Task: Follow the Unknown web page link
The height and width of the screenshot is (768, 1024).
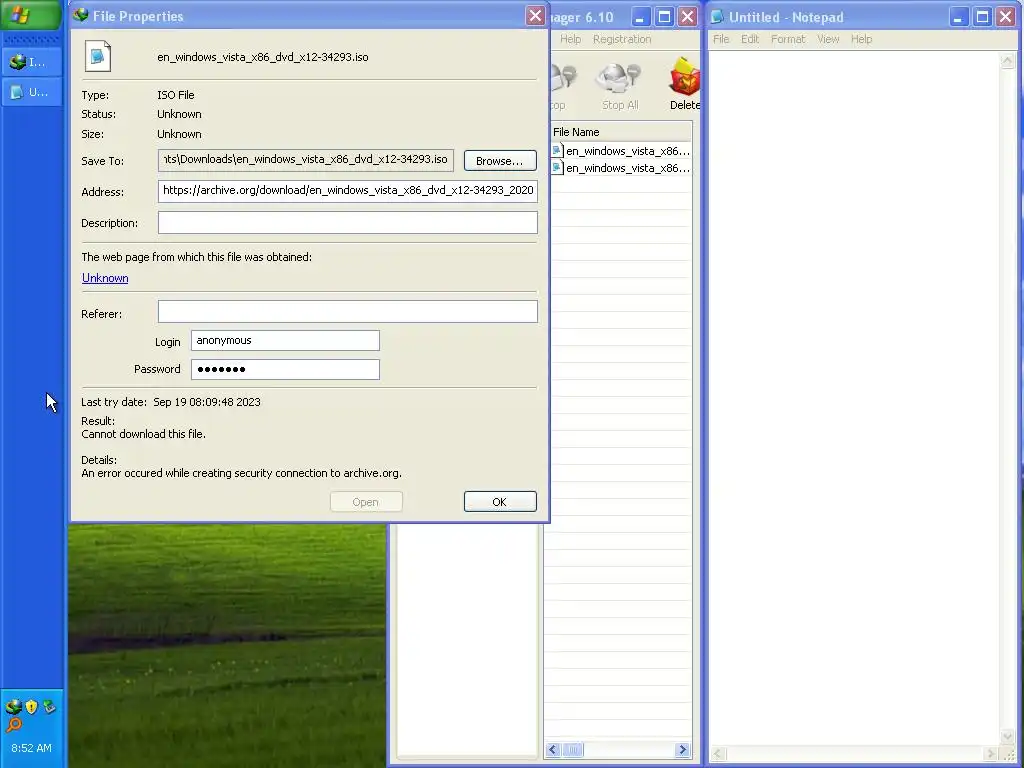Action: coord(105,278)
